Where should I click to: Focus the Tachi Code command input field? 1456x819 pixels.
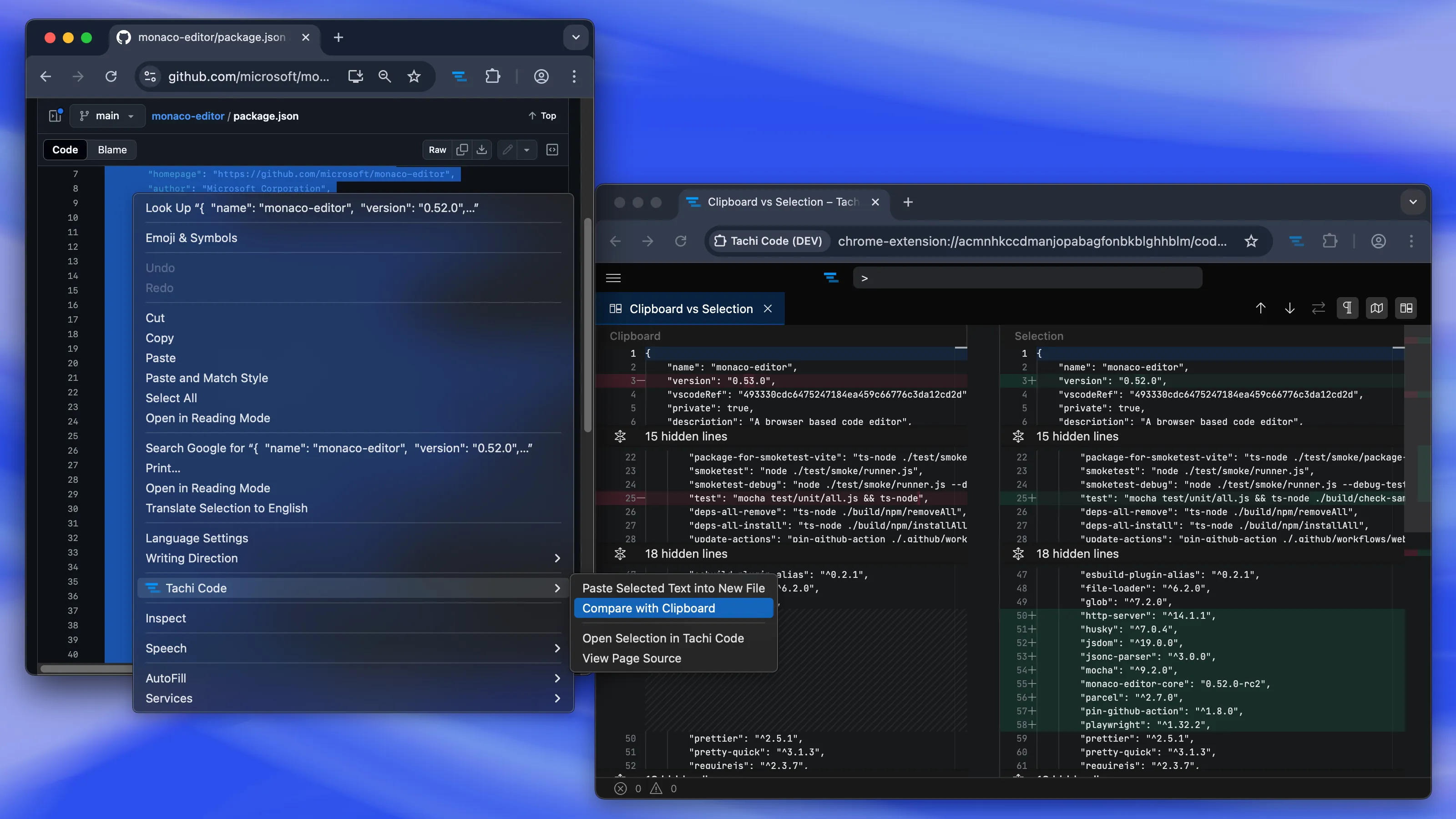click(x=1027, y=278)
